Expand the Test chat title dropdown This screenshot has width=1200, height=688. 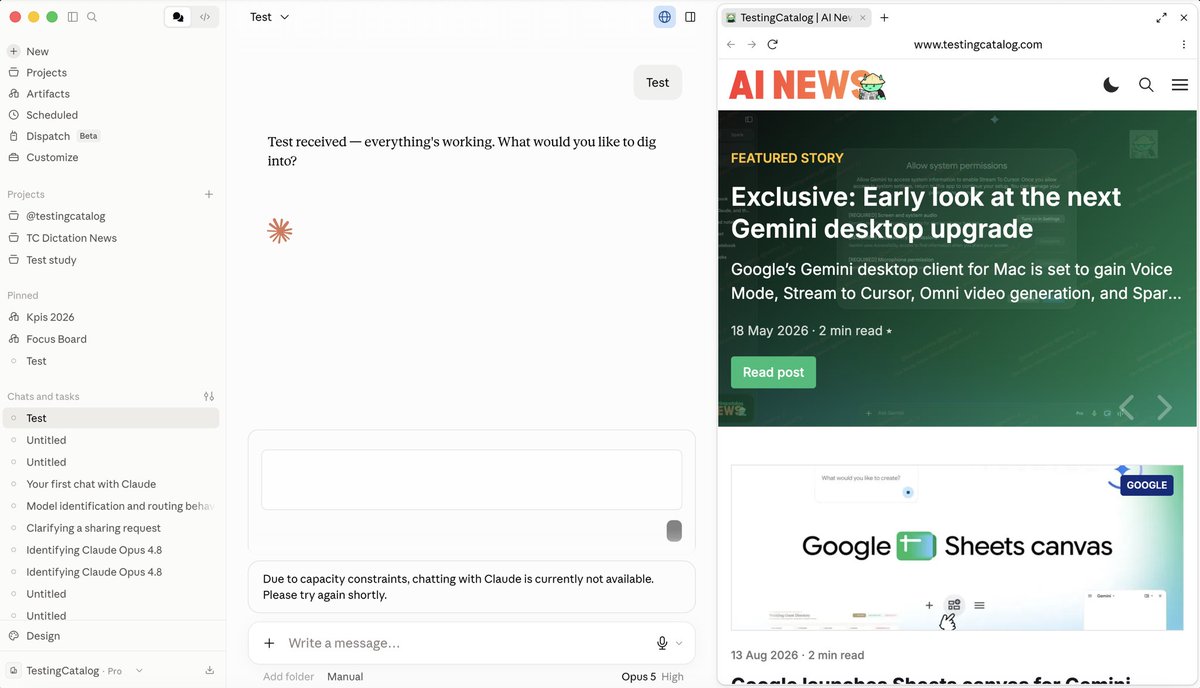(270, 17)
